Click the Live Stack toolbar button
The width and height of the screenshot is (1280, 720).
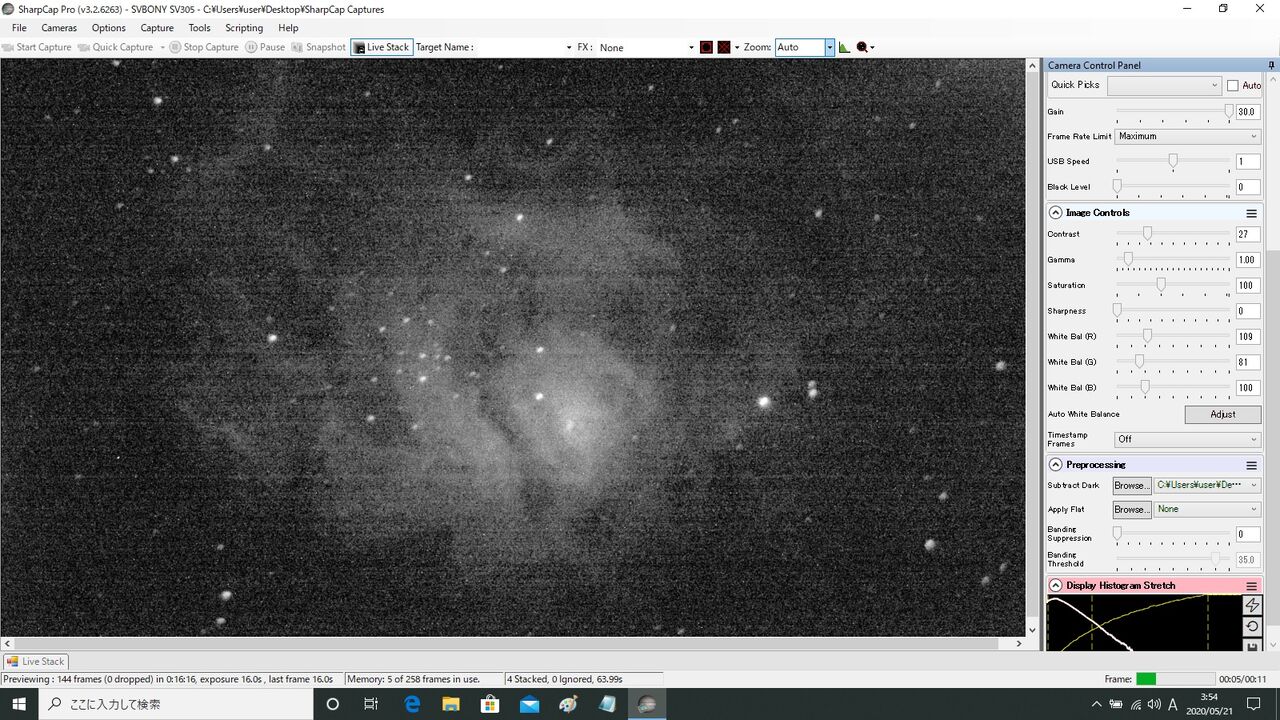[x=381, y=47]
